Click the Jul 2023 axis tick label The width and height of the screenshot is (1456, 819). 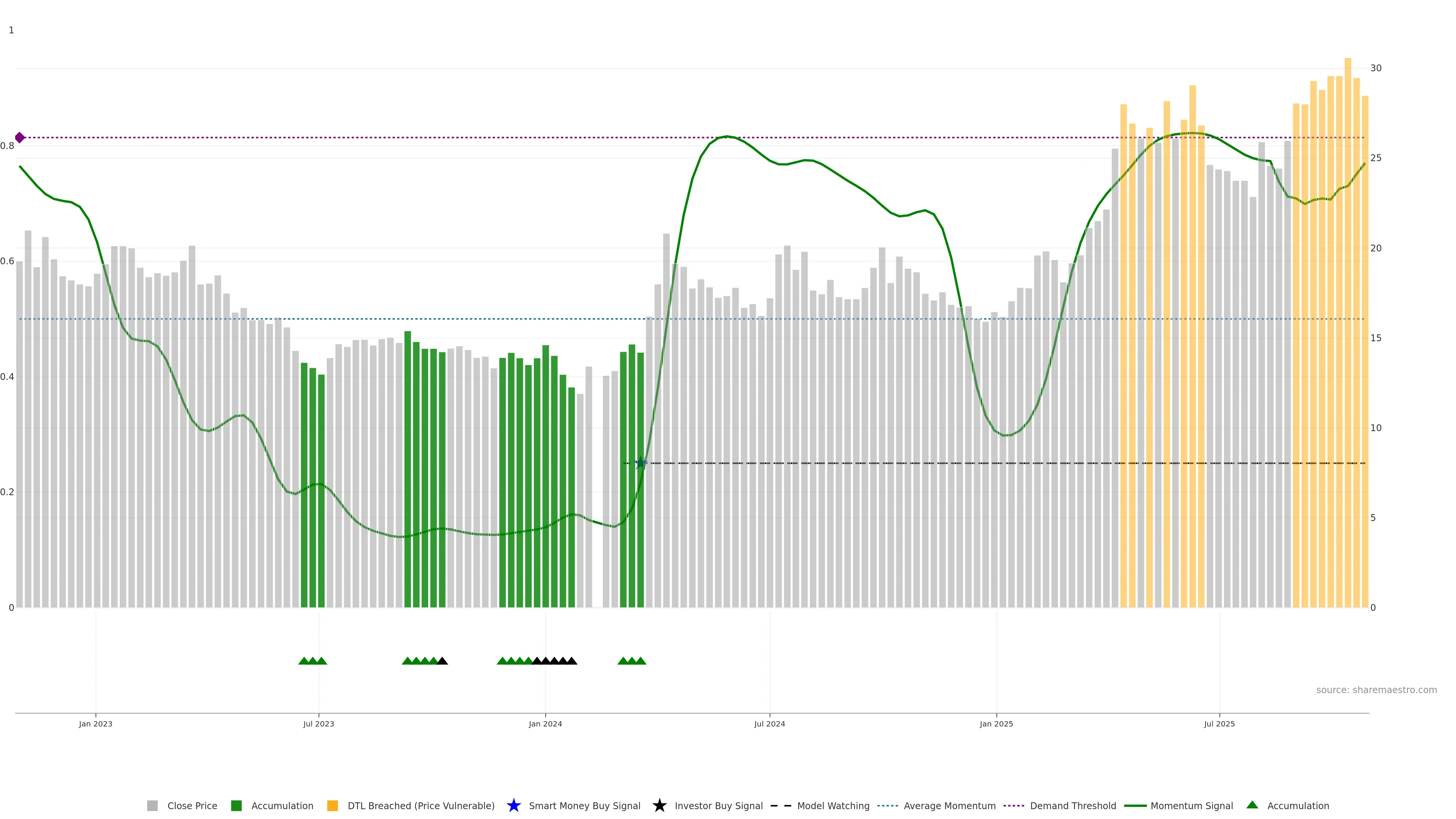pos(318,723)
